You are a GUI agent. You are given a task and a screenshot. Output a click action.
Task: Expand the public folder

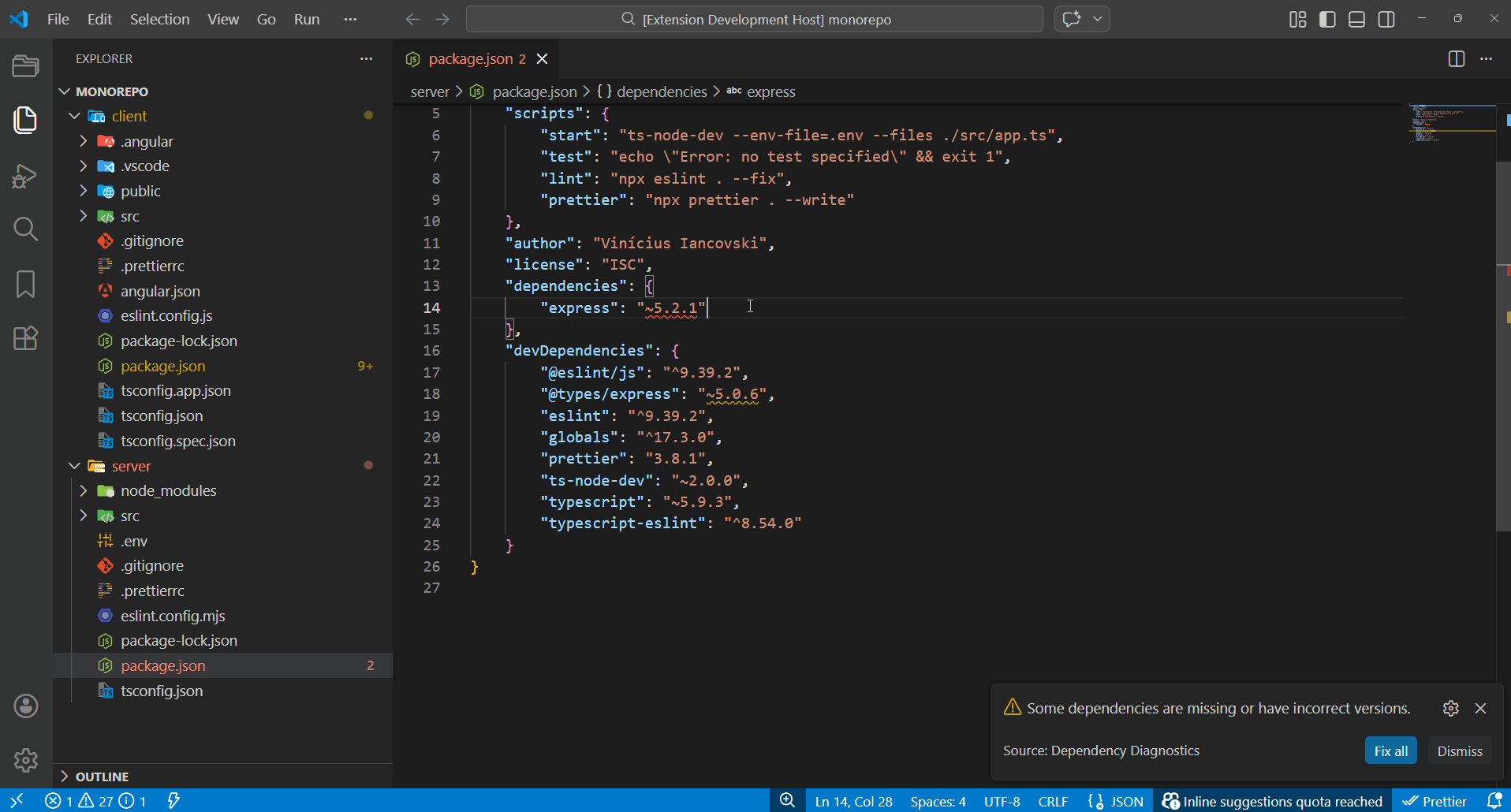(84, 192)
